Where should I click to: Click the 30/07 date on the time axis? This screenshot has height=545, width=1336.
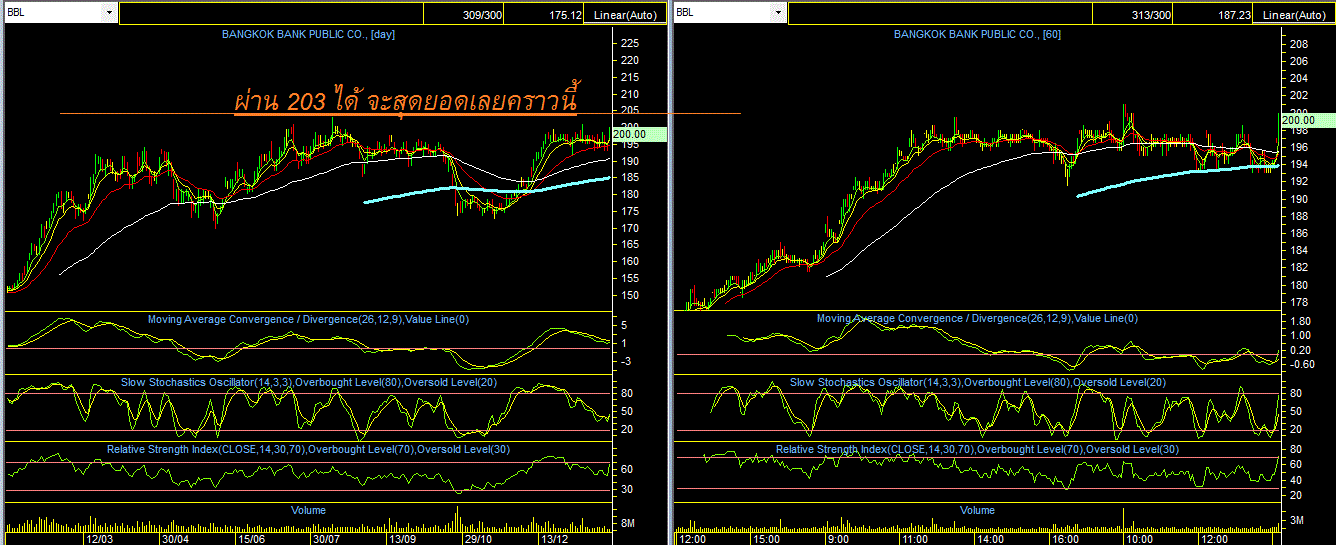point(327,539)
